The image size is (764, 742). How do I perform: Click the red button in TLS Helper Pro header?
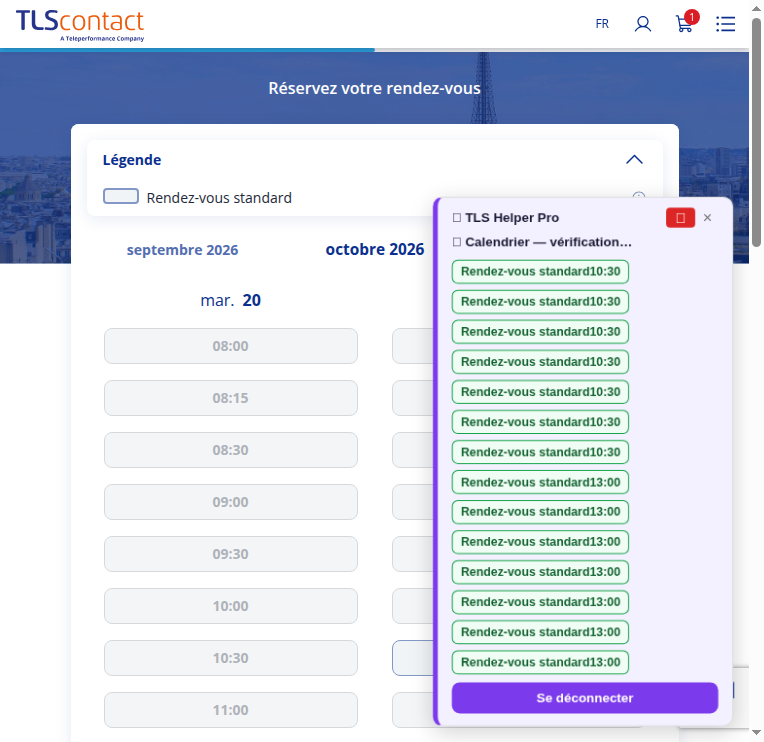[680, 218]
